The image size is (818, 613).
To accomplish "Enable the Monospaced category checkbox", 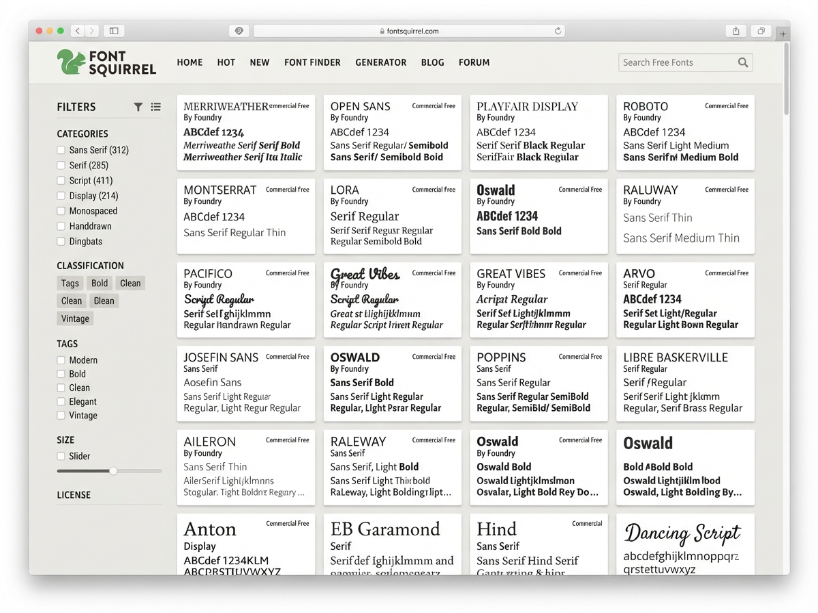I will coord(61,211).
